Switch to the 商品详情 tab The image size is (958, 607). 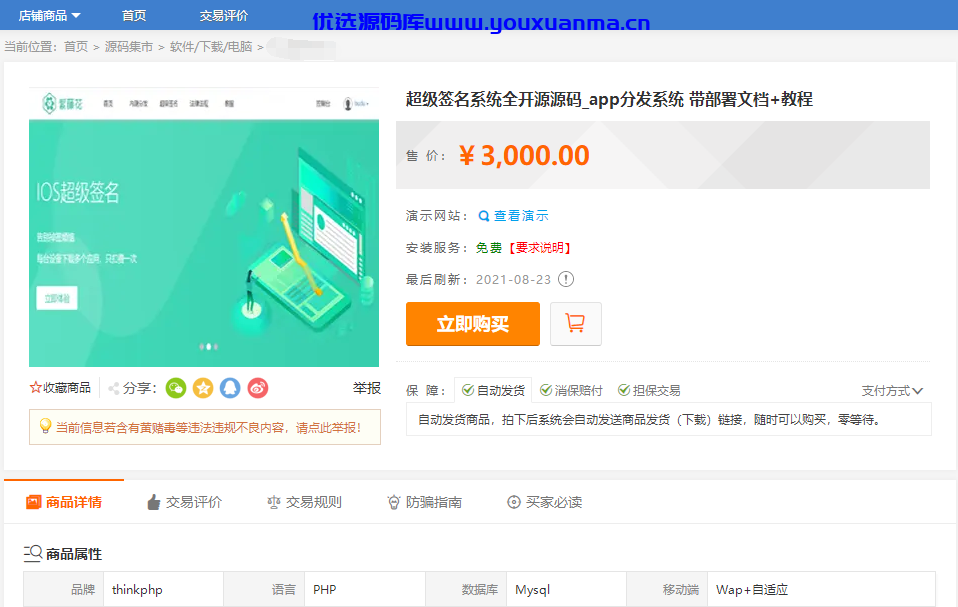pyautogui.click(x=64, y=502)
